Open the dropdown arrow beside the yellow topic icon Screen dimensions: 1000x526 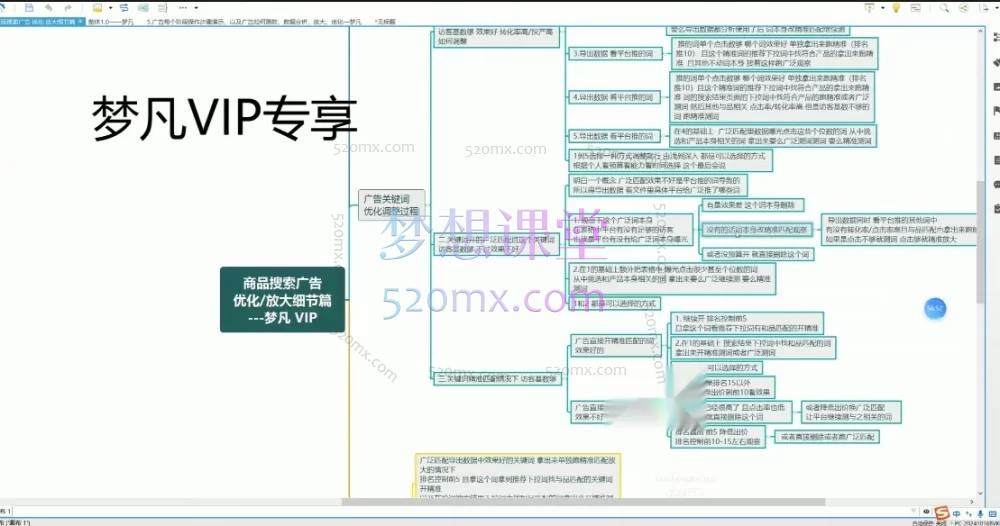pyautogui.click(x=110, y=8)
